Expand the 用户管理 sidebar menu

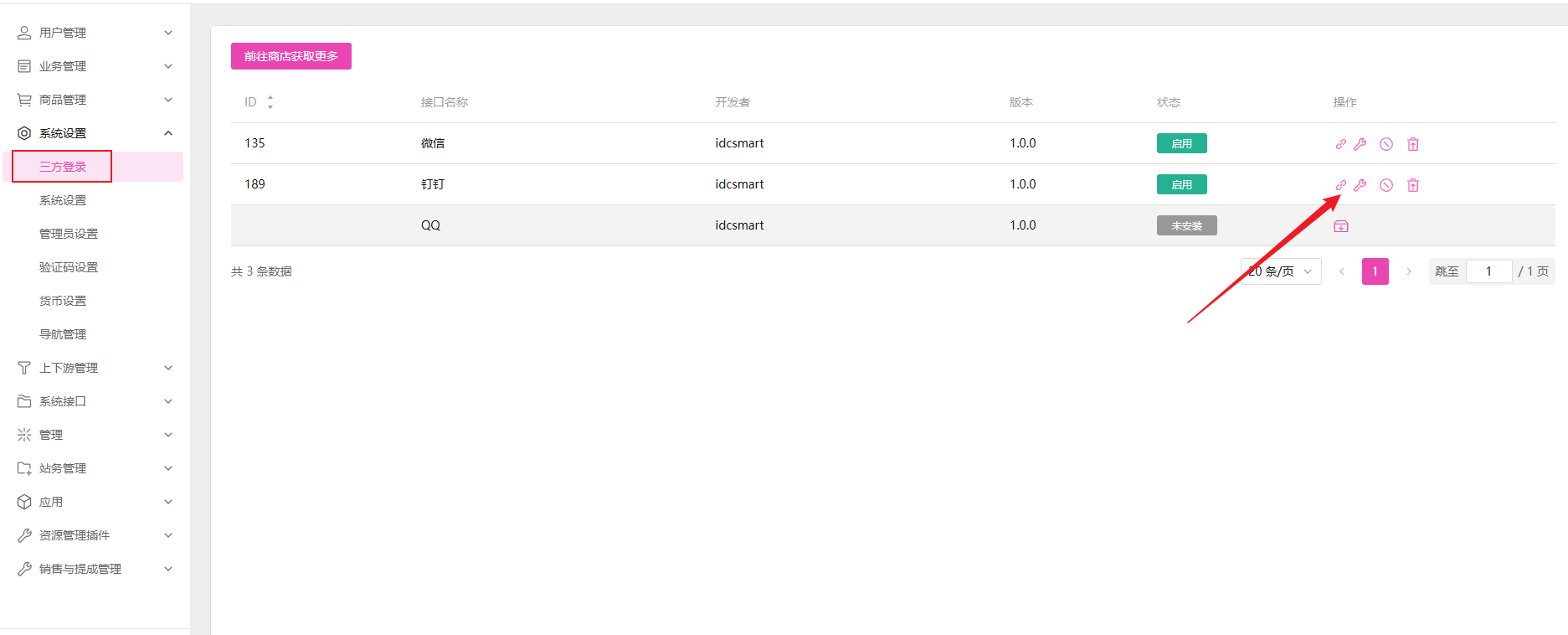point(94,33)
